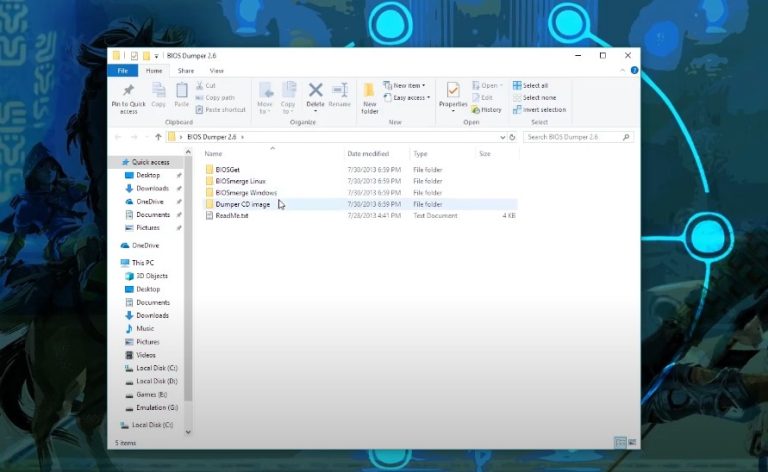Switch to large icons view in status bar
768x472 pixels.
632,442
